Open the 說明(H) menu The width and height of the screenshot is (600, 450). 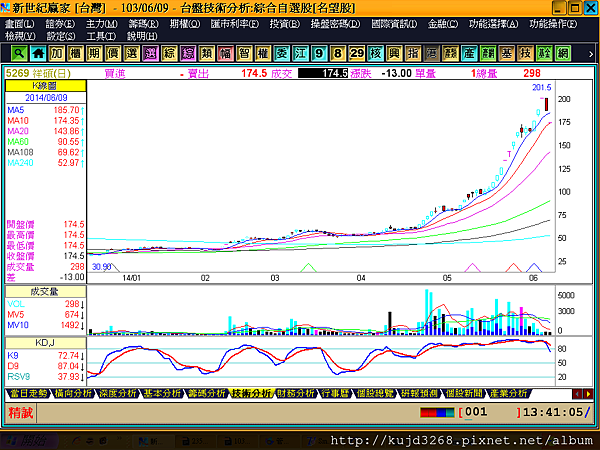pos(142,36)
